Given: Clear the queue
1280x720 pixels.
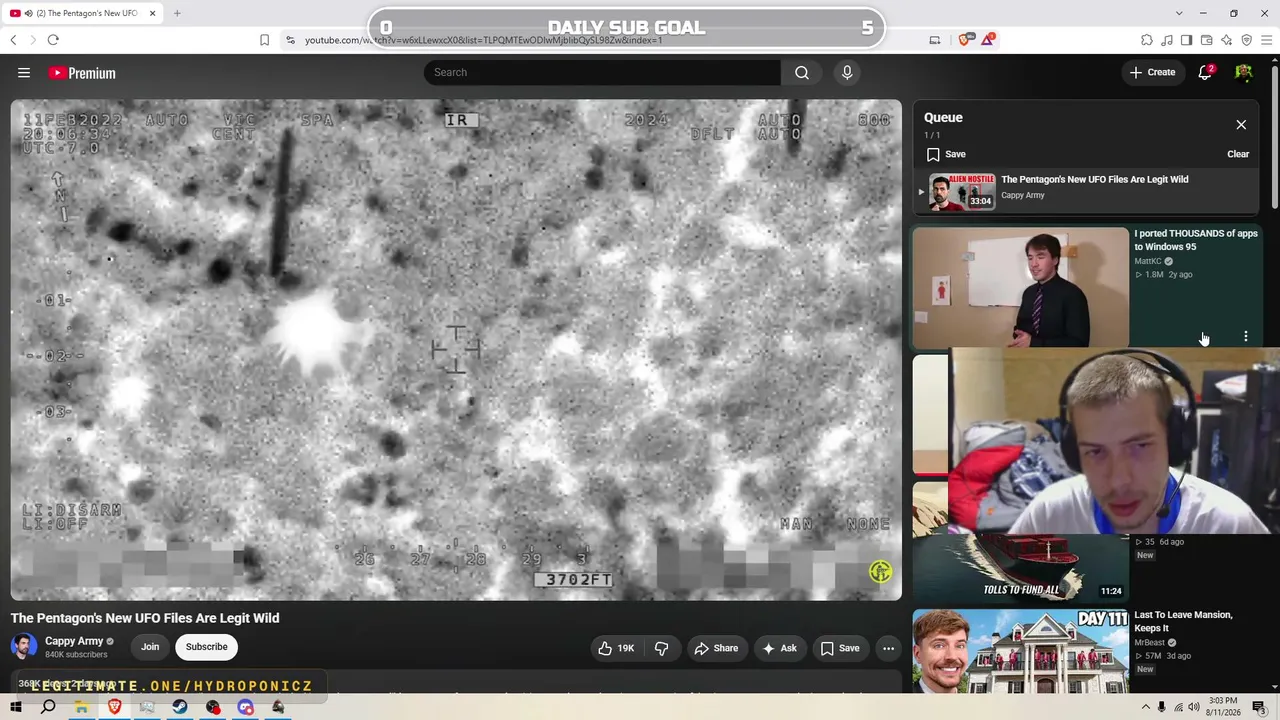Looking at the screenshot, I should 1238,154.
